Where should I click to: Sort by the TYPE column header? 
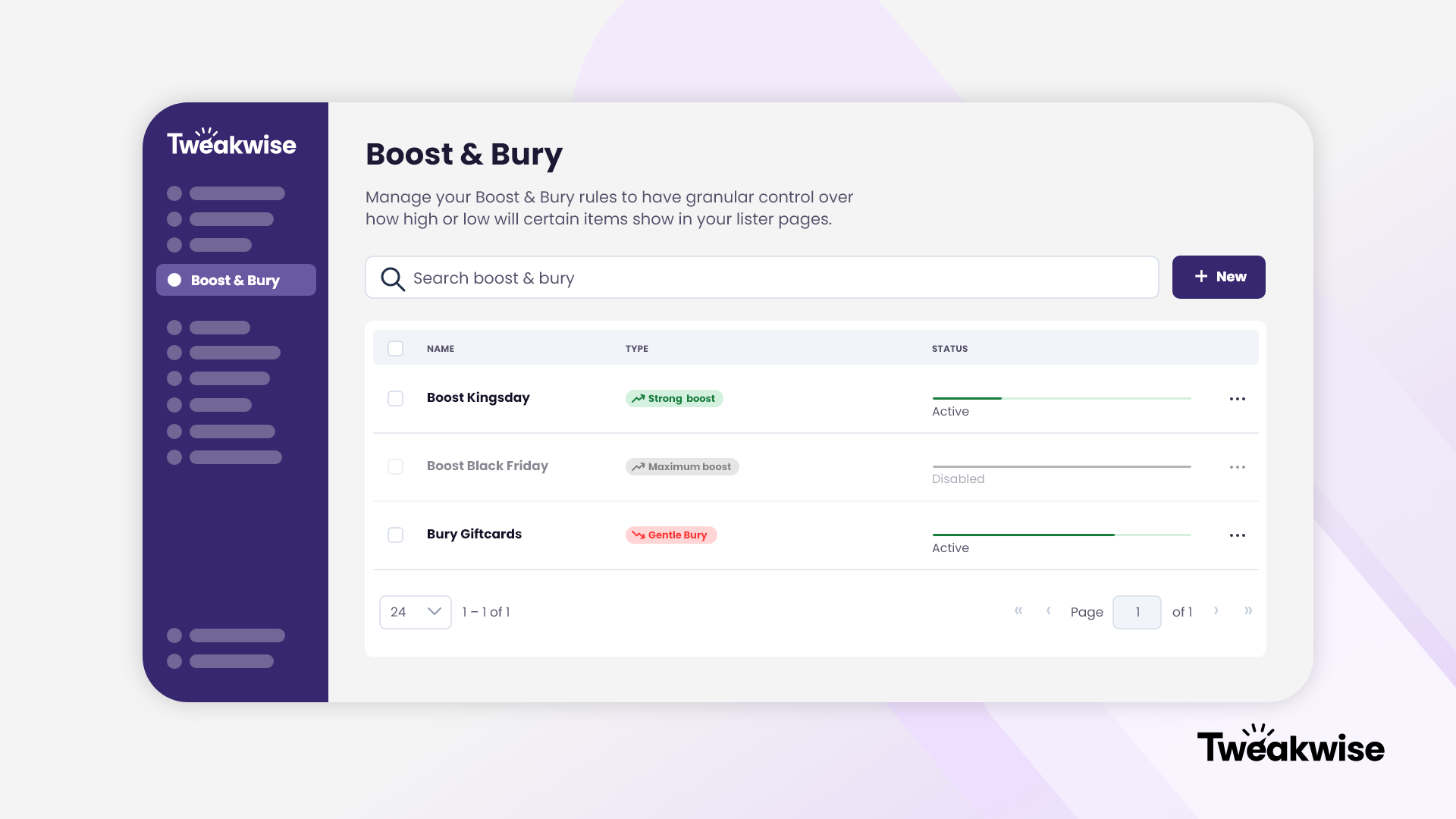coord(637,349)
